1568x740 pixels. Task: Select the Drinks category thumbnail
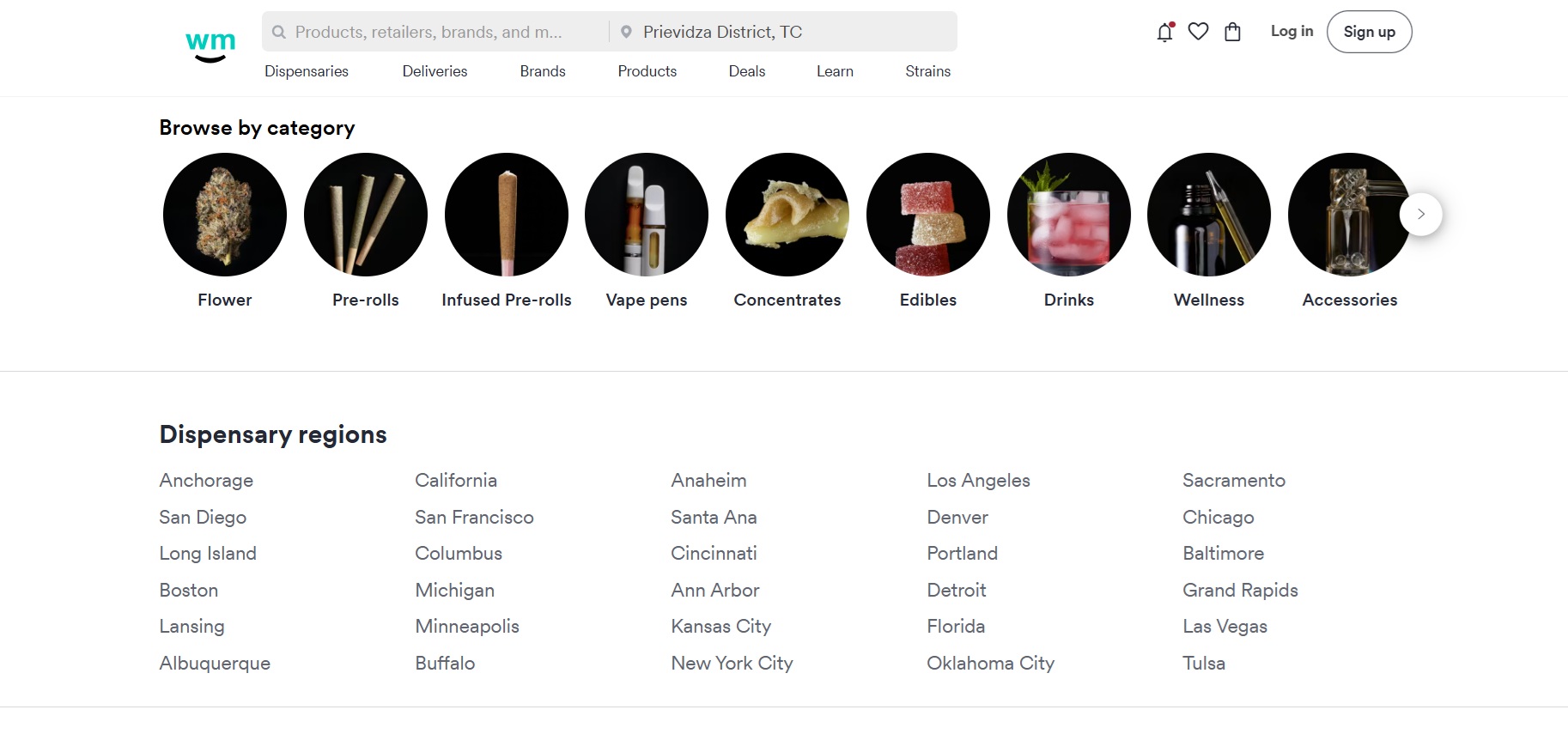click(x=1068, y=214)
